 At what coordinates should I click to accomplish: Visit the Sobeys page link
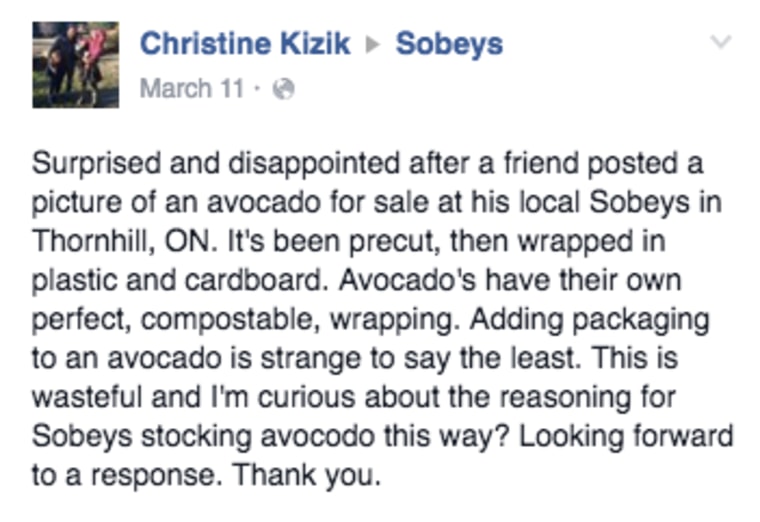tap(449, 44)
